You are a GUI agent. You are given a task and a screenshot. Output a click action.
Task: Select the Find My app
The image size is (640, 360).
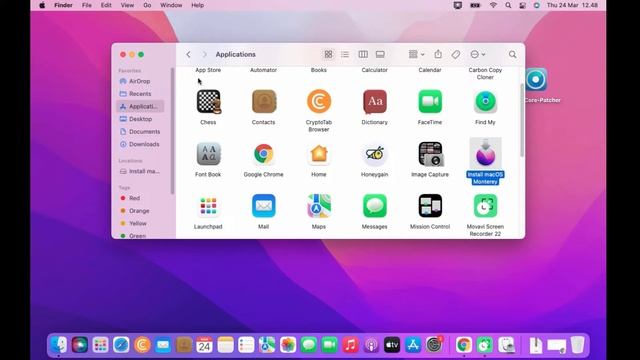485,102
